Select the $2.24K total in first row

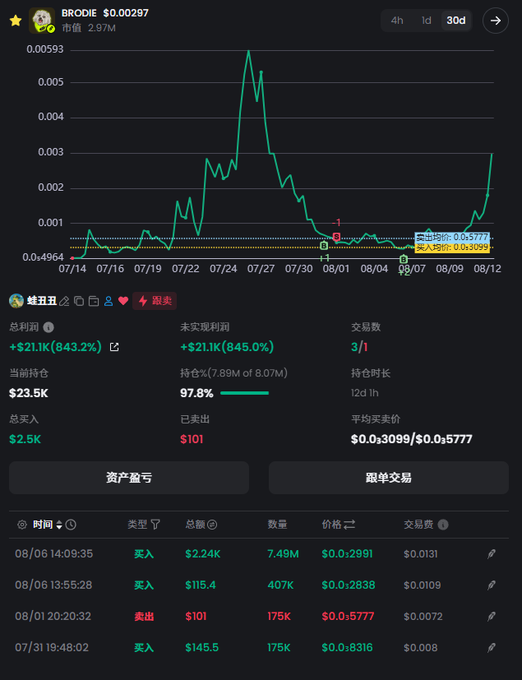[202, 554]
